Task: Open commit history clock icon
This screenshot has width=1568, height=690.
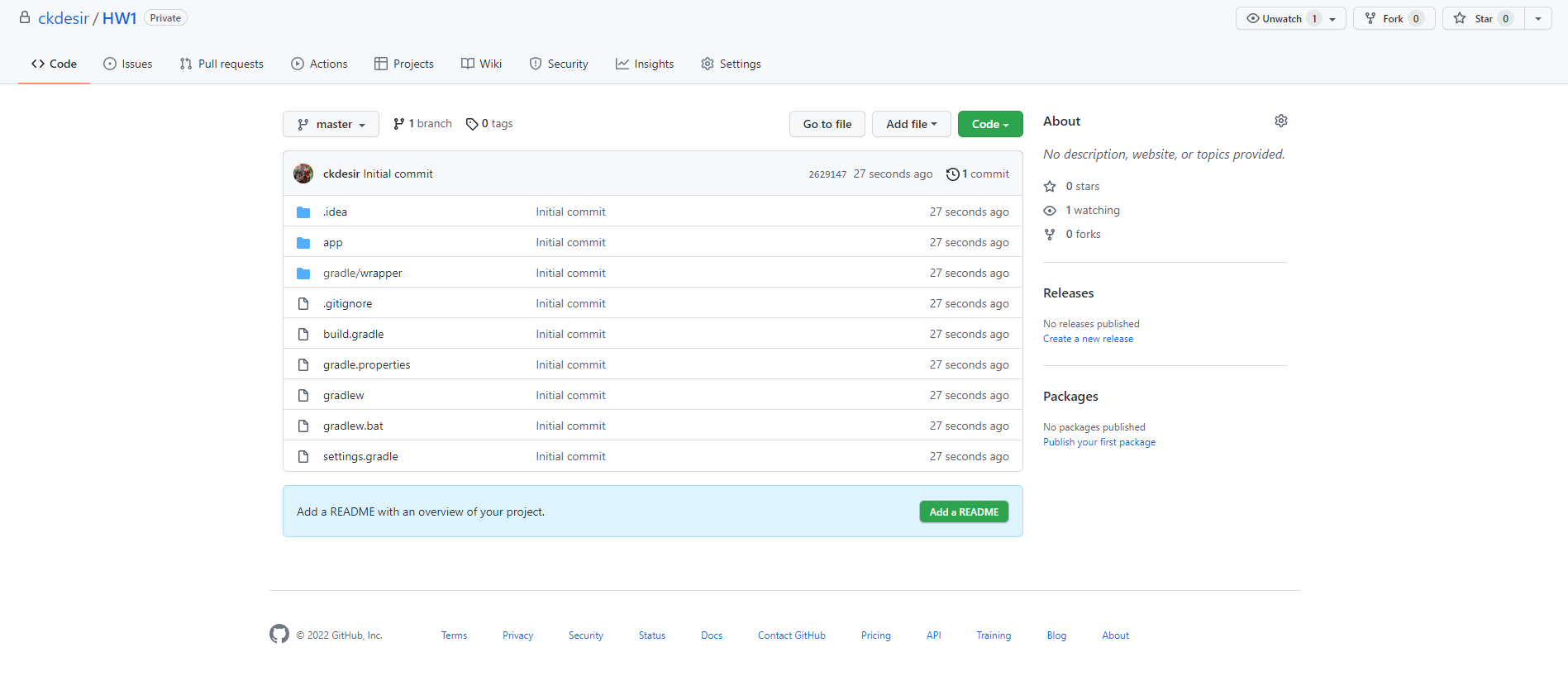Action: click(952, 174)
